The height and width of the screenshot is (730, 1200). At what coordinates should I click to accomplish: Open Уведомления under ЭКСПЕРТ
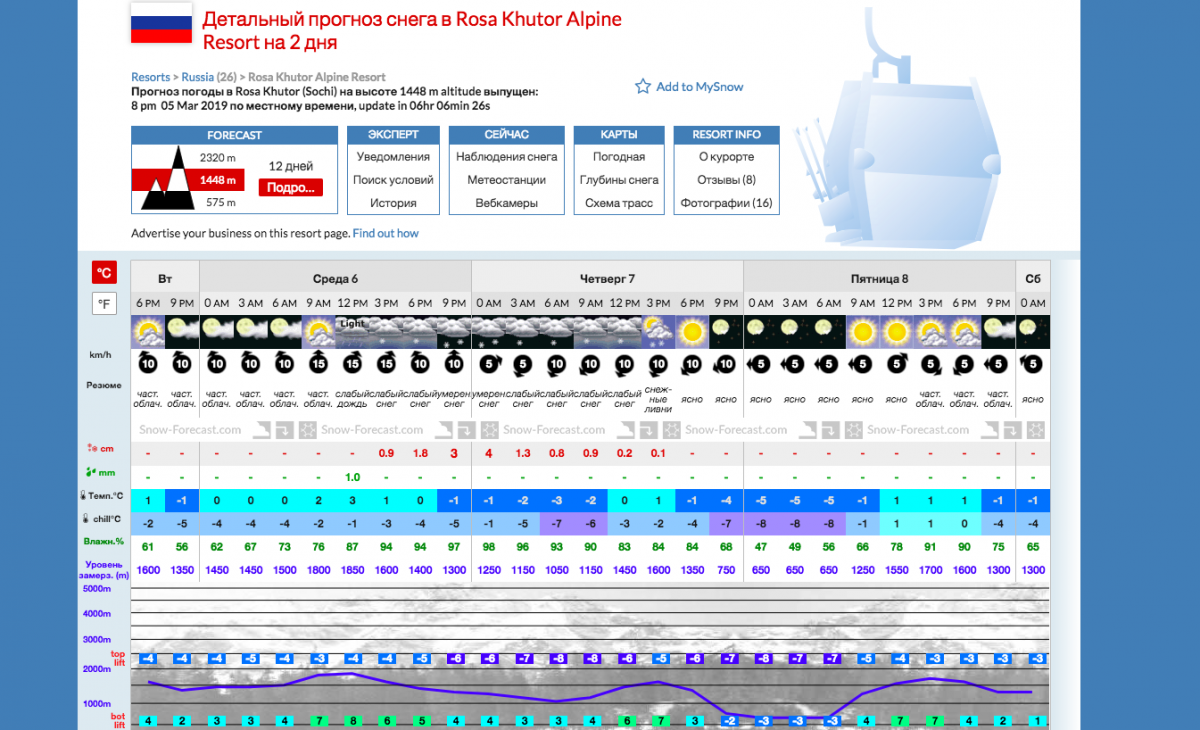(x=393, y=157)
